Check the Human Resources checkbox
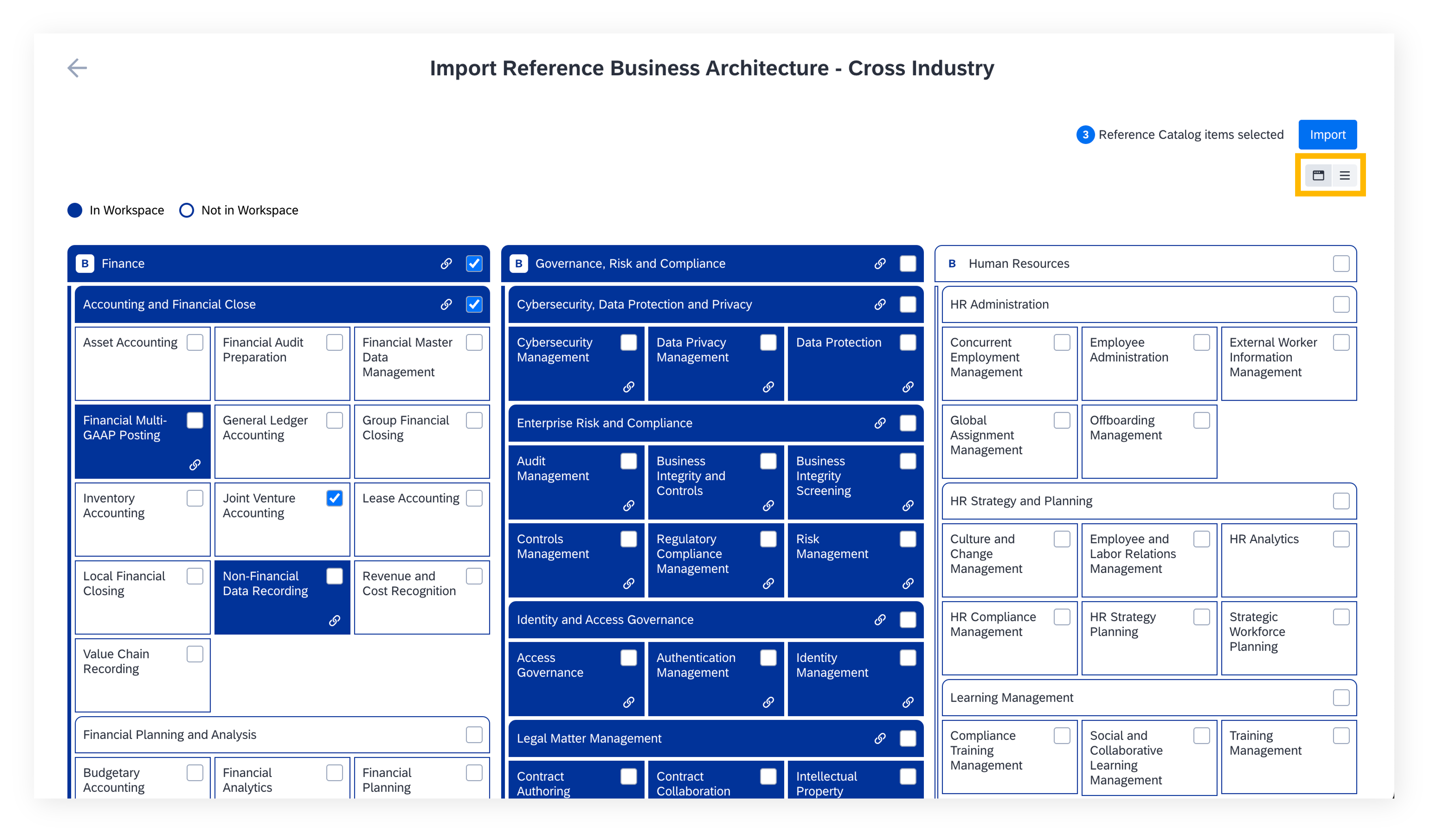This screenshot has height=840, width=1436. point(1341,264)
